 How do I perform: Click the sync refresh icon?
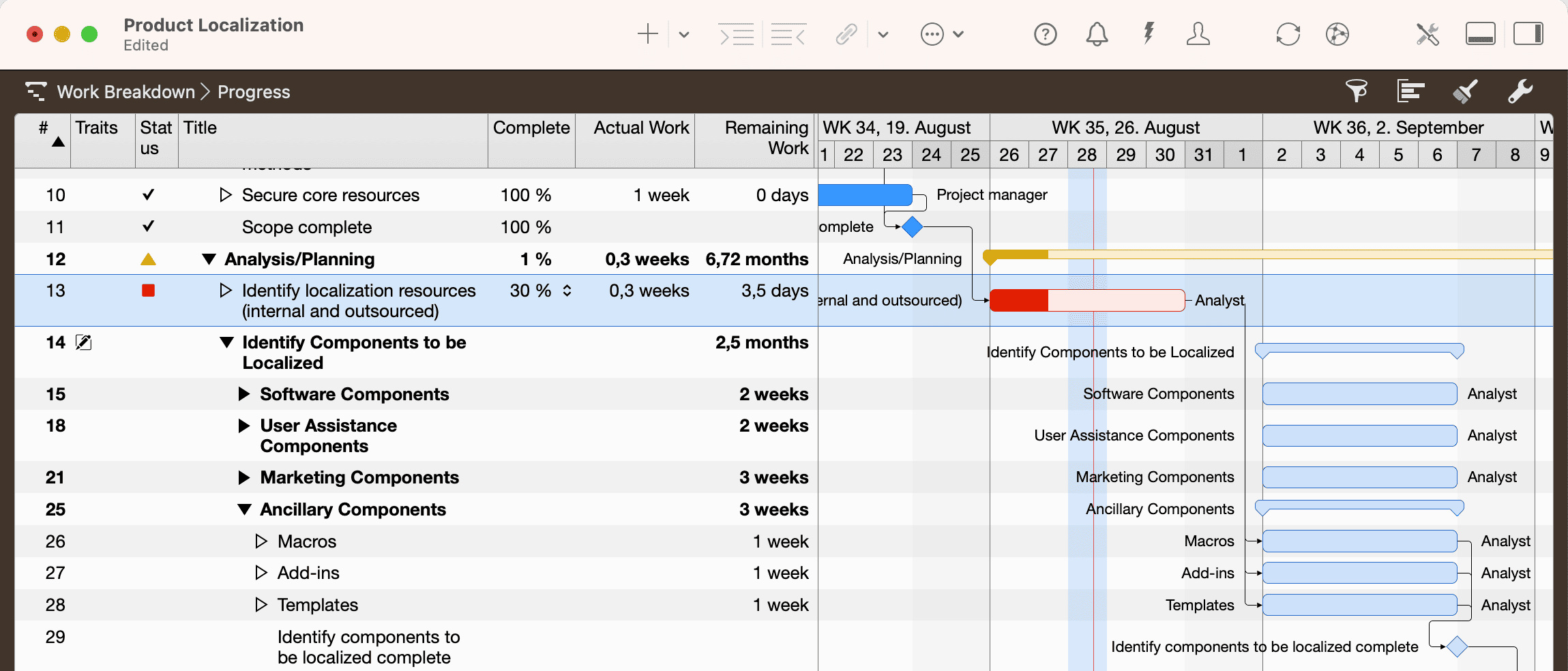(x=1288, y=34)
